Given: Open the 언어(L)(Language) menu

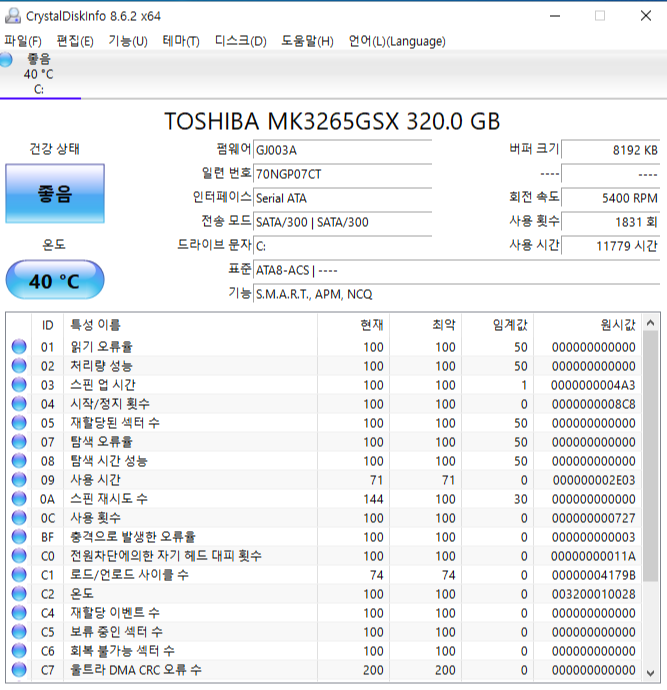Looking at the screenshot, I should [397, 41].
